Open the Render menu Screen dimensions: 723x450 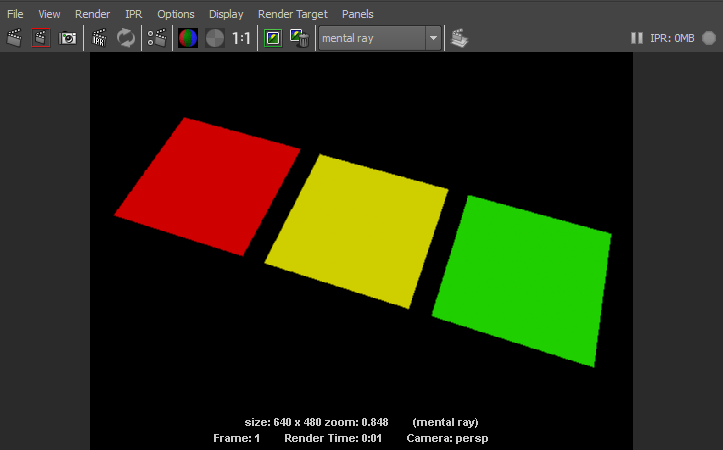(92, 14)
